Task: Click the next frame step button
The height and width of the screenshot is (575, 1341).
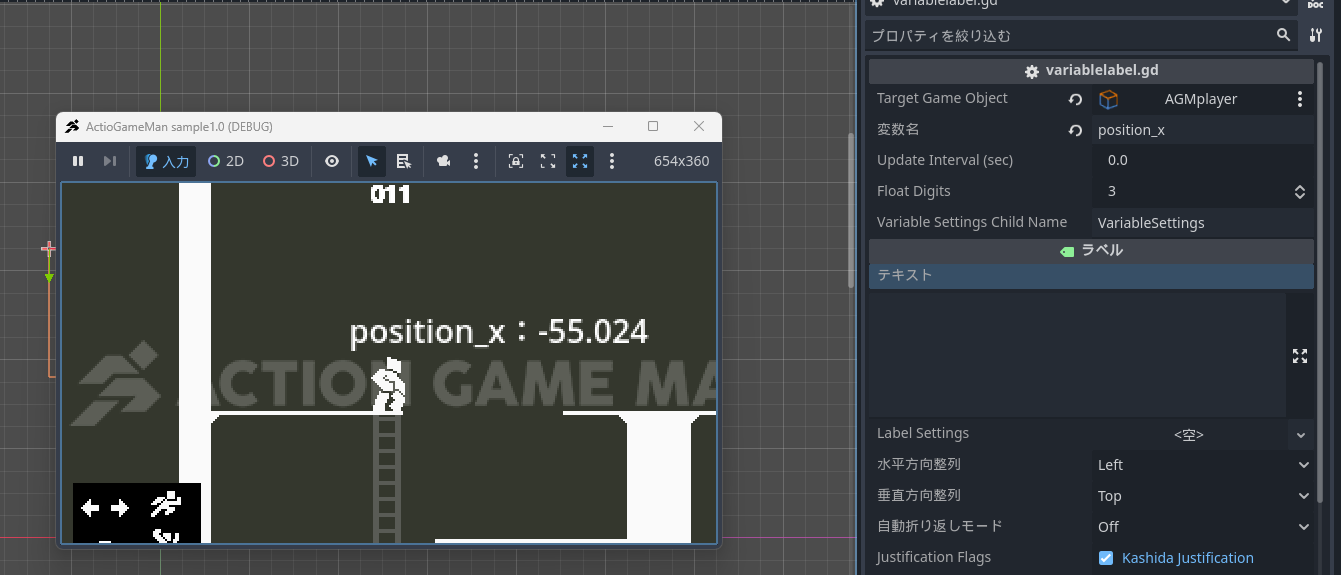Action: tap(110, 161)
